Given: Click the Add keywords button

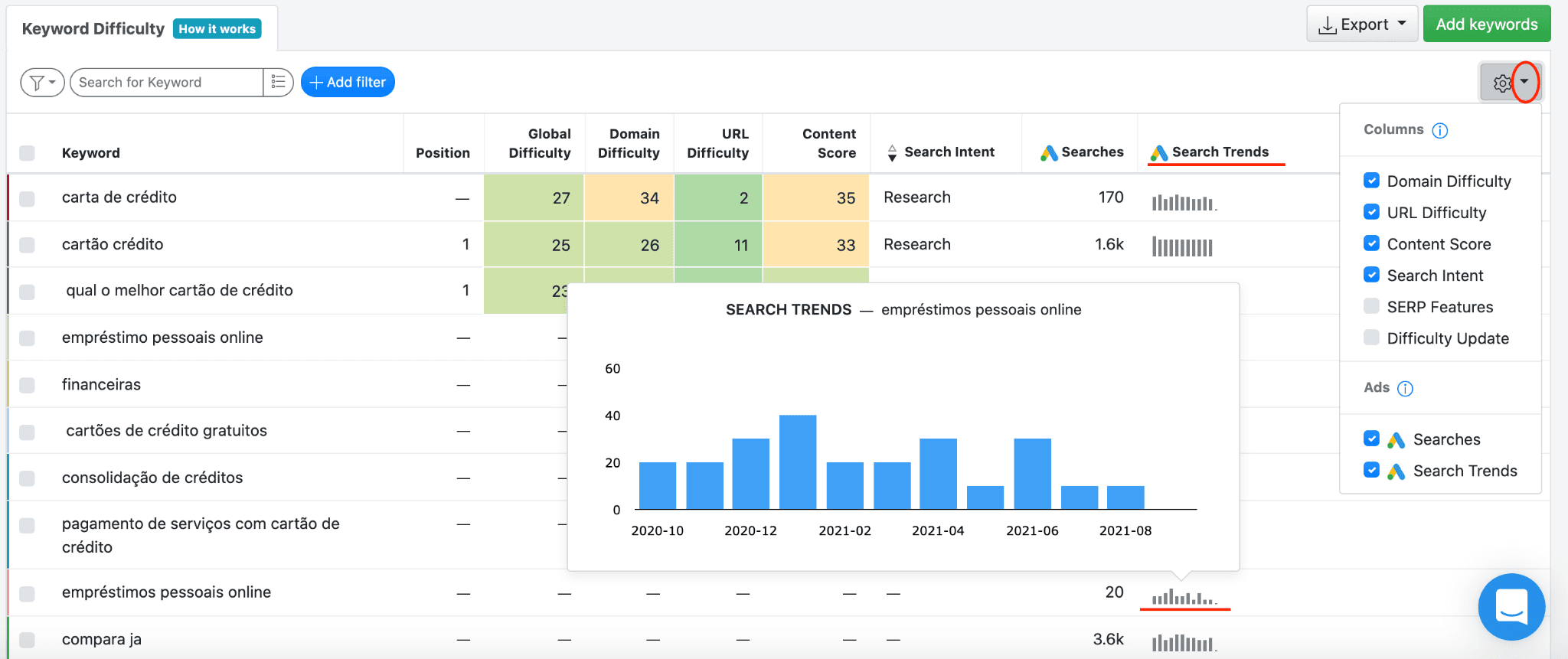Looking at the screenshot, I should tap(1487, 24).
